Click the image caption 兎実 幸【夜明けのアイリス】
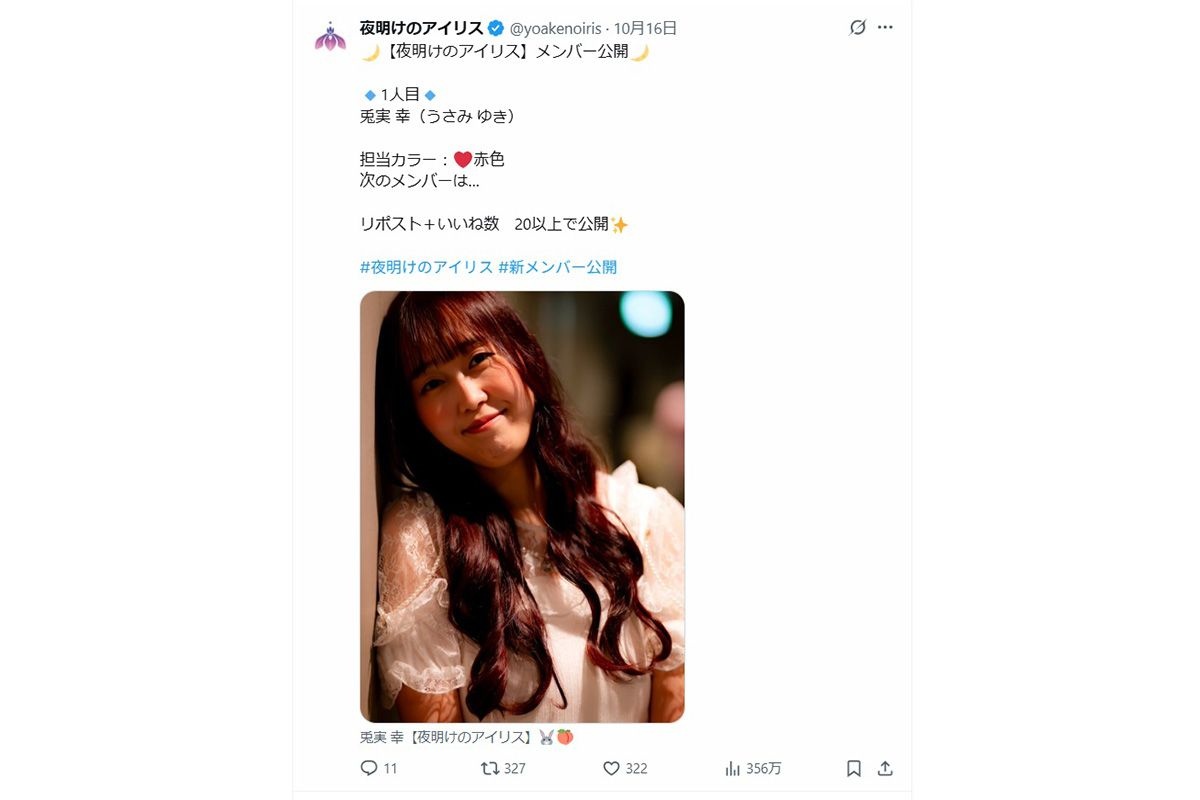 coord(445,737)
